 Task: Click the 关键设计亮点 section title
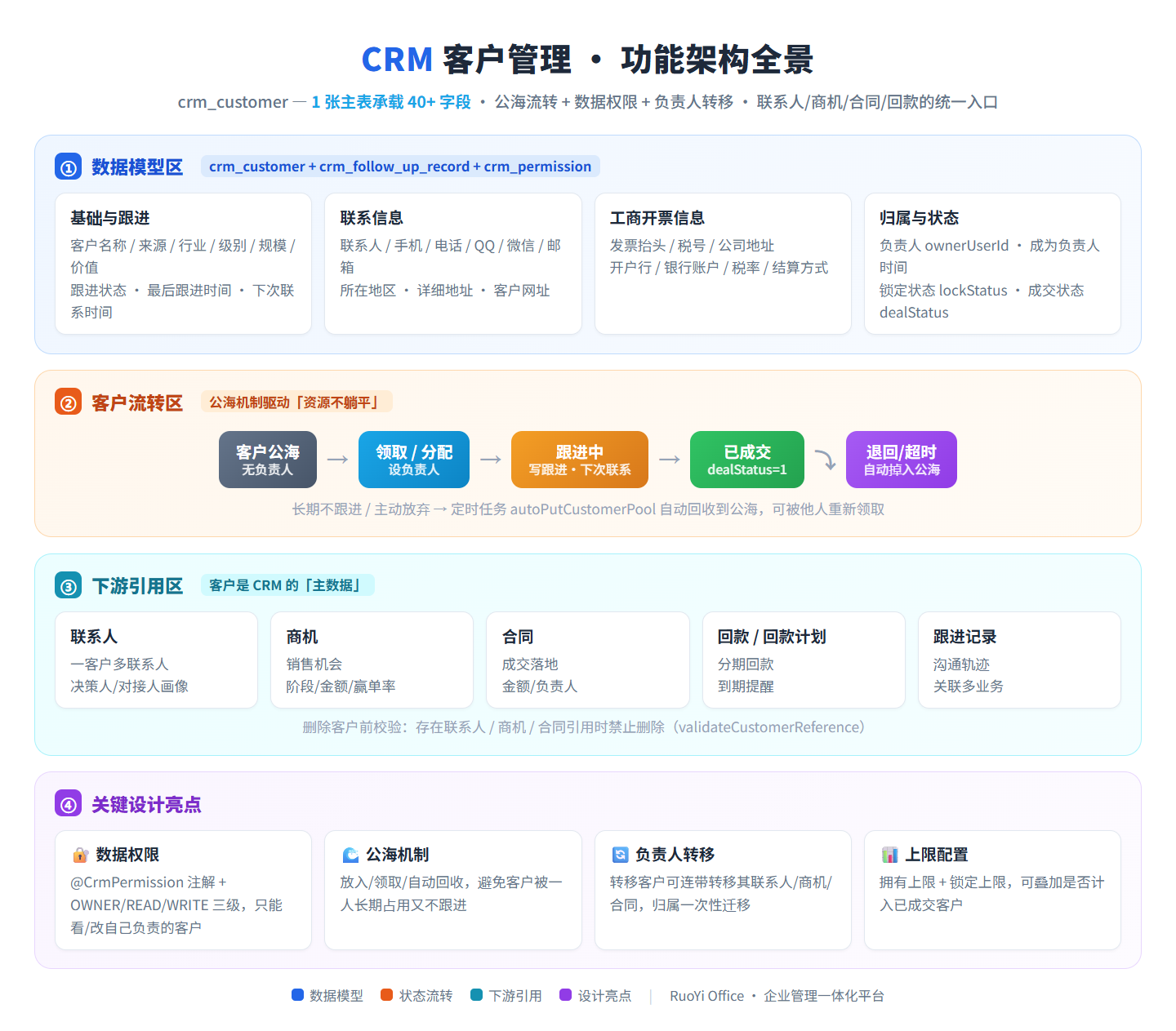point(146,804)
